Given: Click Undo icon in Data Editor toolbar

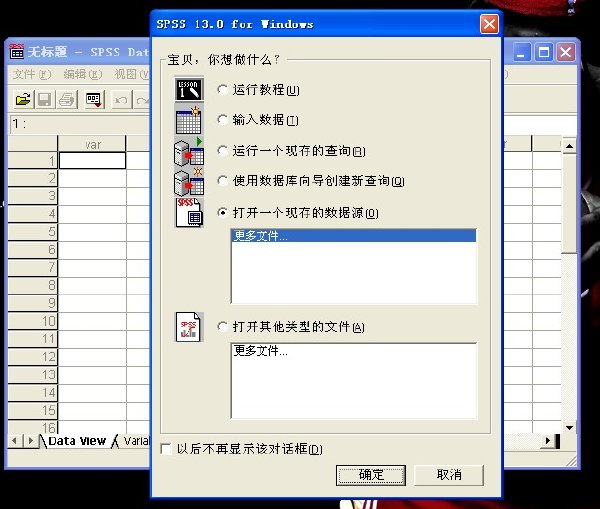Looking at the screenshot, I should tap(122, 100).
